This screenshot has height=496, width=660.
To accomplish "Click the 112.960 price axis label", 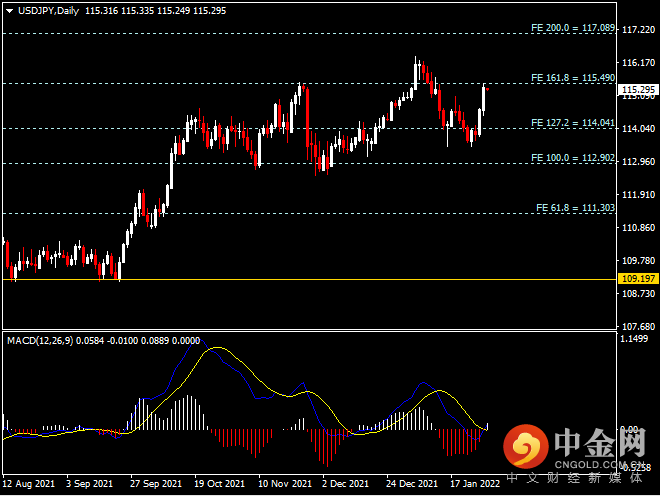I will pos(639,162).
